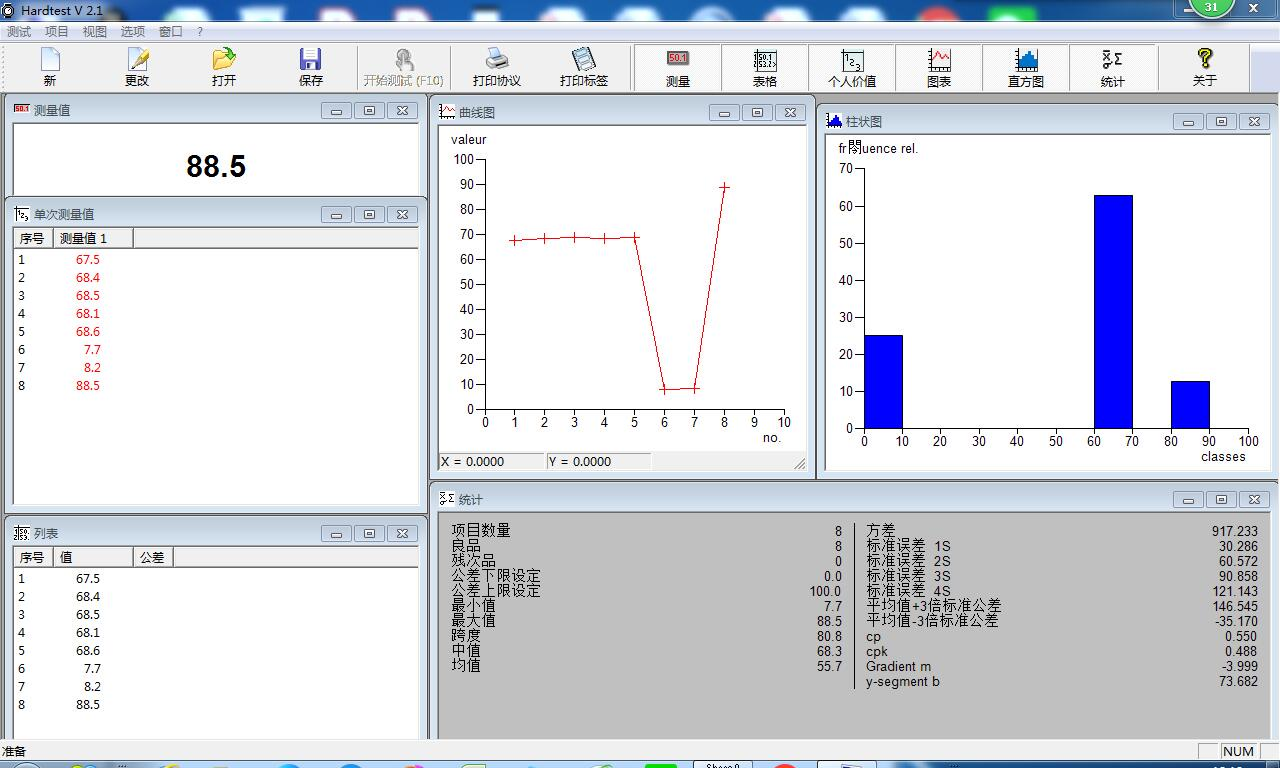Image resolution: width=1280 pixels, height=768 pixels.
Task: Click the 新 (New) toolbar icon
Action: (x=50, y=66)
